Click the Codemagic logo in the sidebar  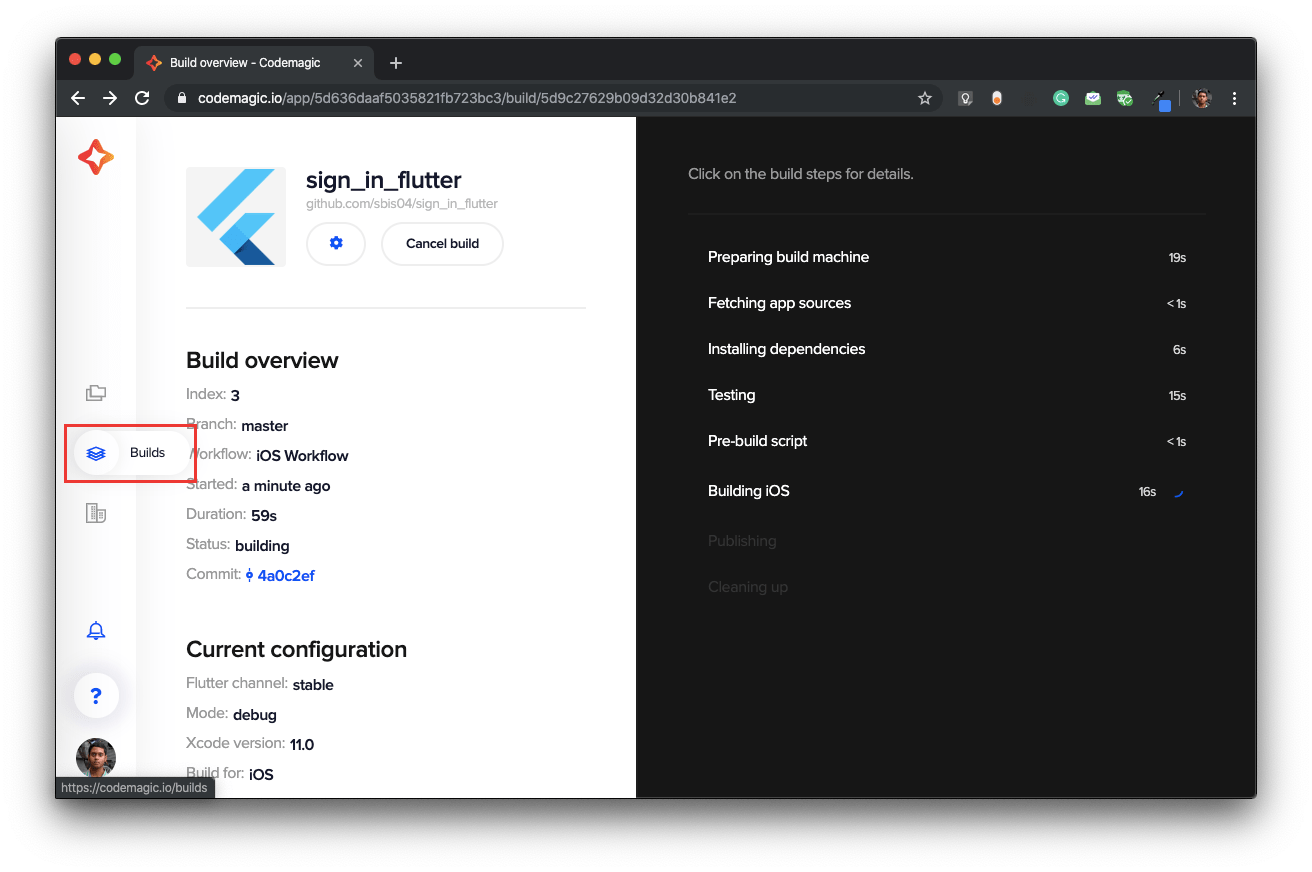click(x=95, y=157)
